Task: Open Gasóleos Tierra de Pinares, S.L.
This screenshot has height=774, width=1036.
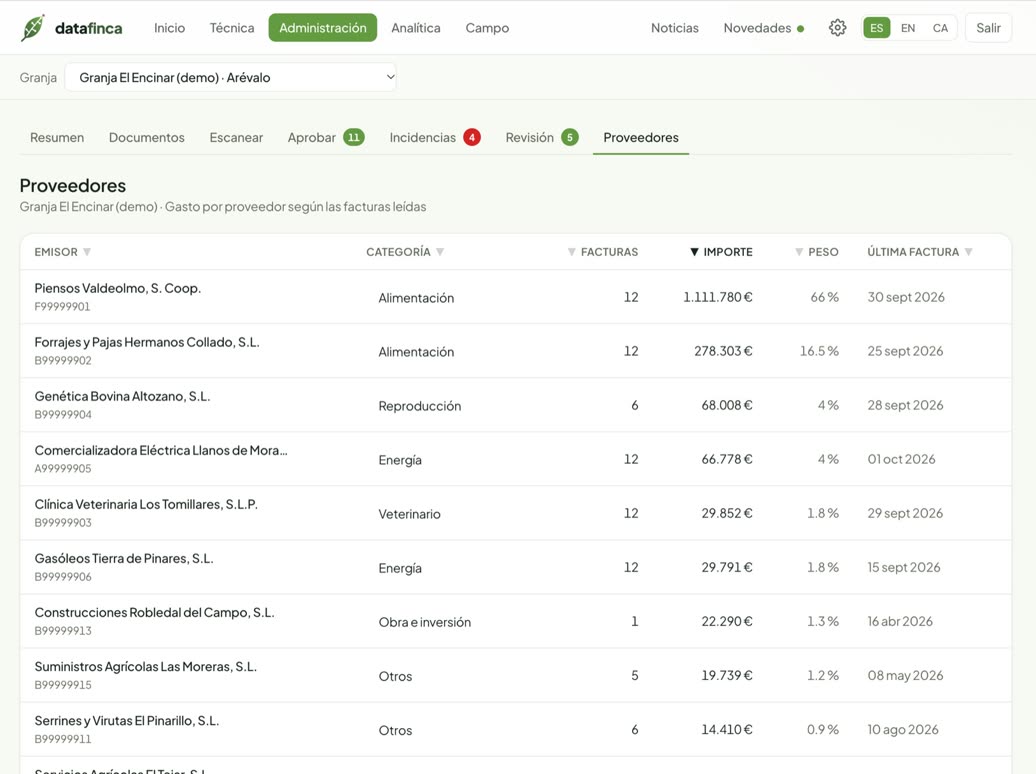Action: pyautogui.click(x=515, y=568)
